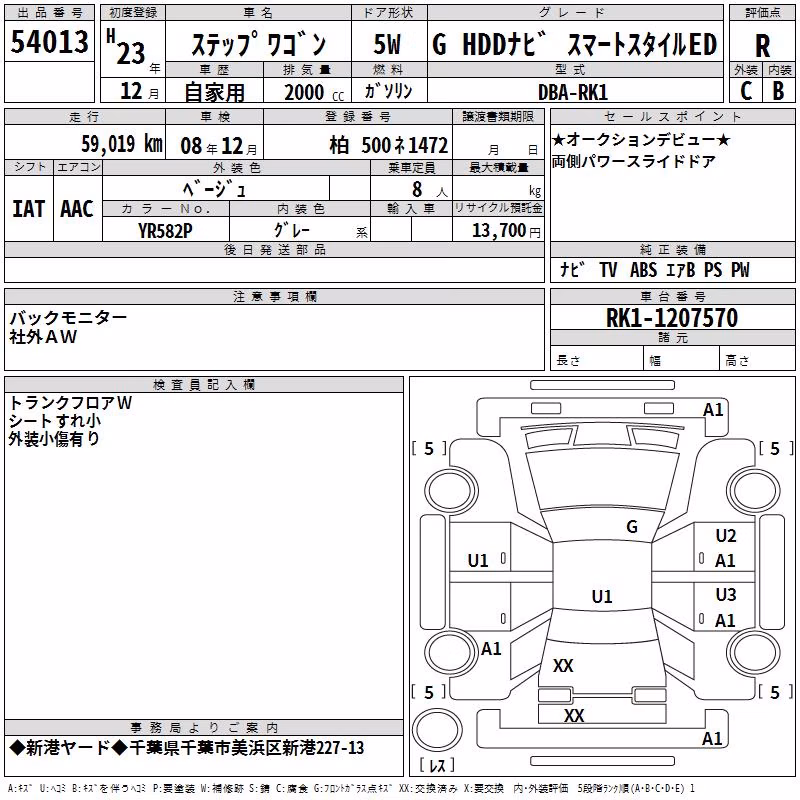The height and width of the screenshot is (800, 800).
Task: Click エアB in the genuine equipment row
Action: pyautogui.click(x=681, y=270)
